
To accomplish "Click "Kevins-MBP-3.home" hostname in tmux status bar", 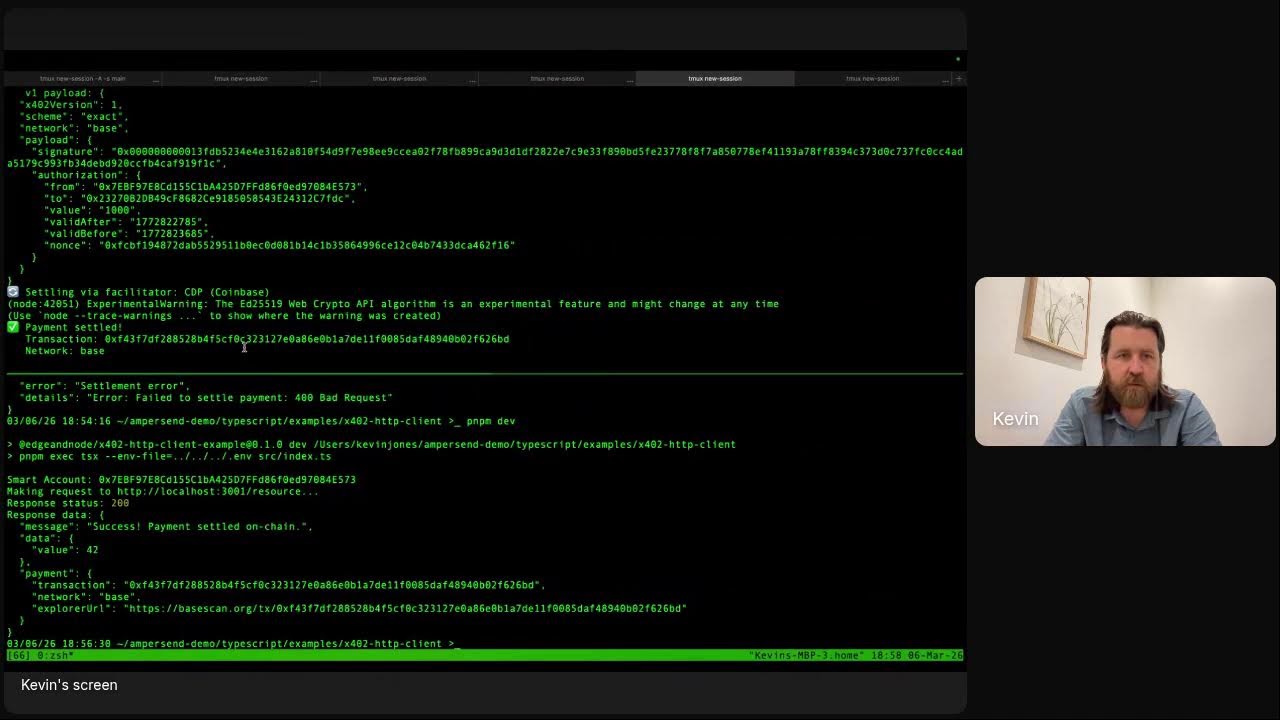I will (x=805, y=655).
